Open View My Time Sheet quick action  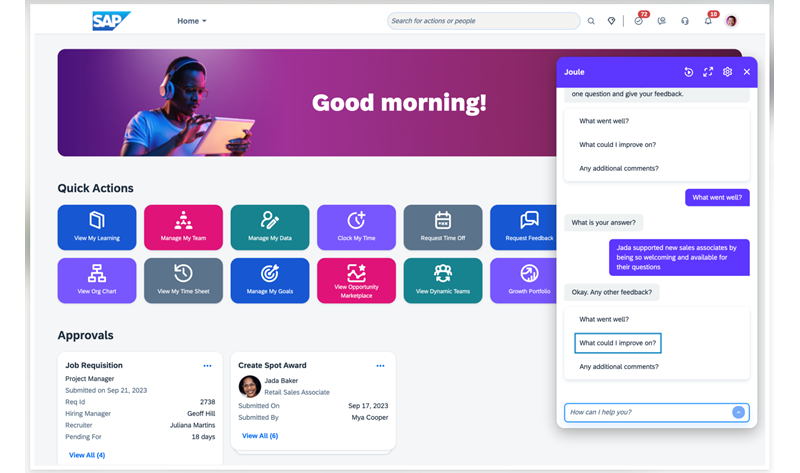183,281
